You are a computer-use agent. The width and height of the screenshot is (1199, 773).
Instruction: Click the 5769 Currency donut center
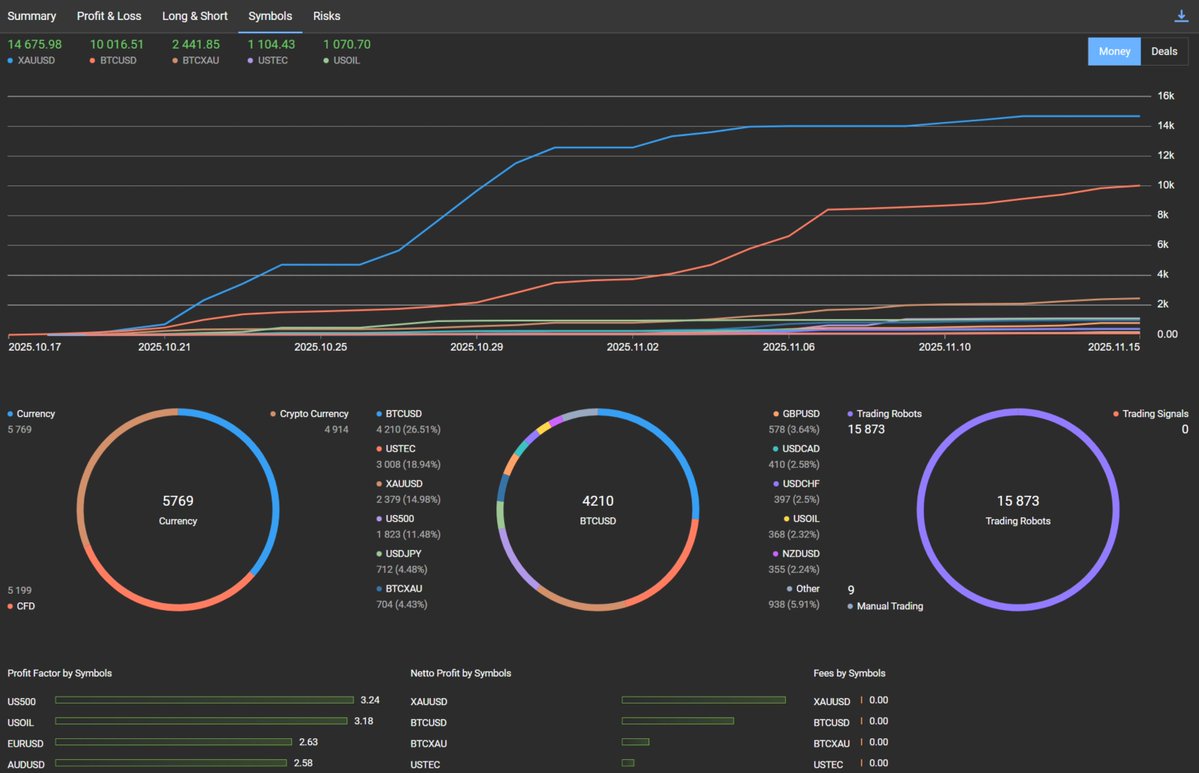coord(177,509)
